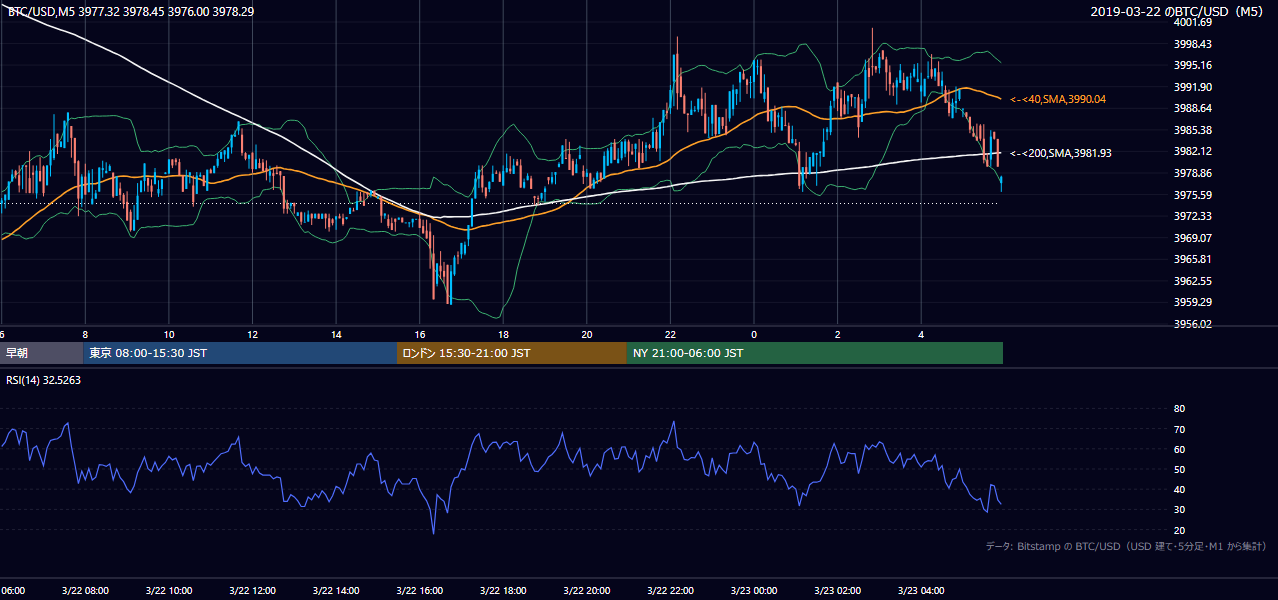Click RSI scale value 70
1278x600 pixels.
tap(1179, 429)
